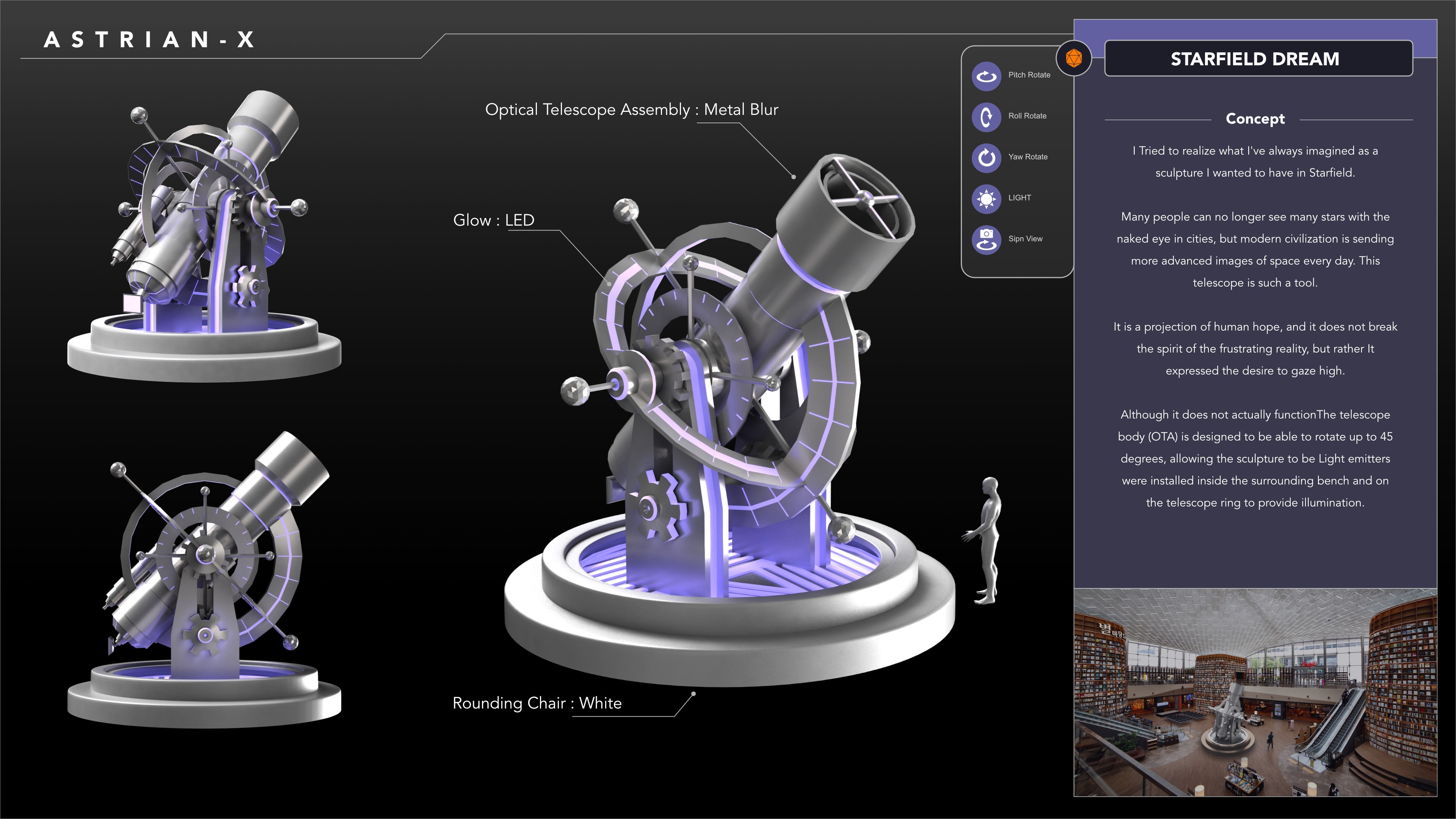Viewport: 1456px width, 819px height.
Task: Click the large central telescope render
Action: click(x=729, y=420)
